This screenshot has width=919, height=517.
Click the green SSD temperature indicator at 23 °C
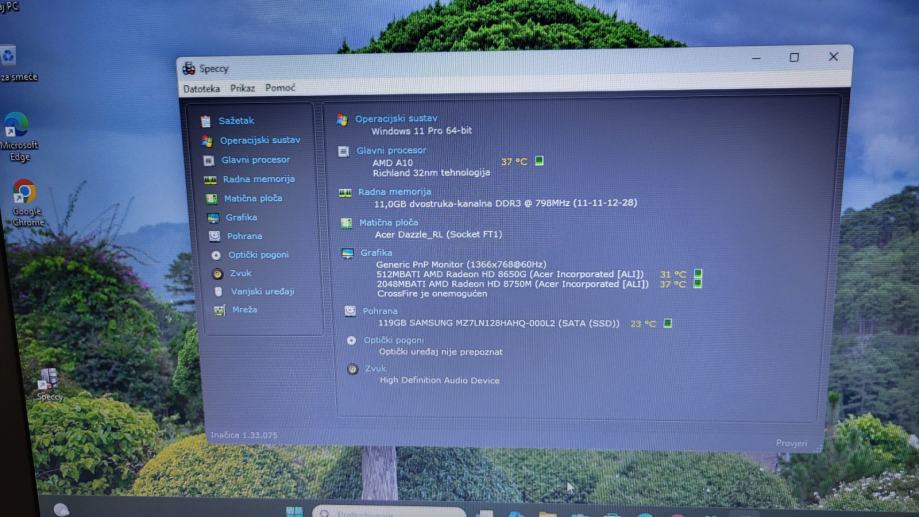[x=668, y=323]
